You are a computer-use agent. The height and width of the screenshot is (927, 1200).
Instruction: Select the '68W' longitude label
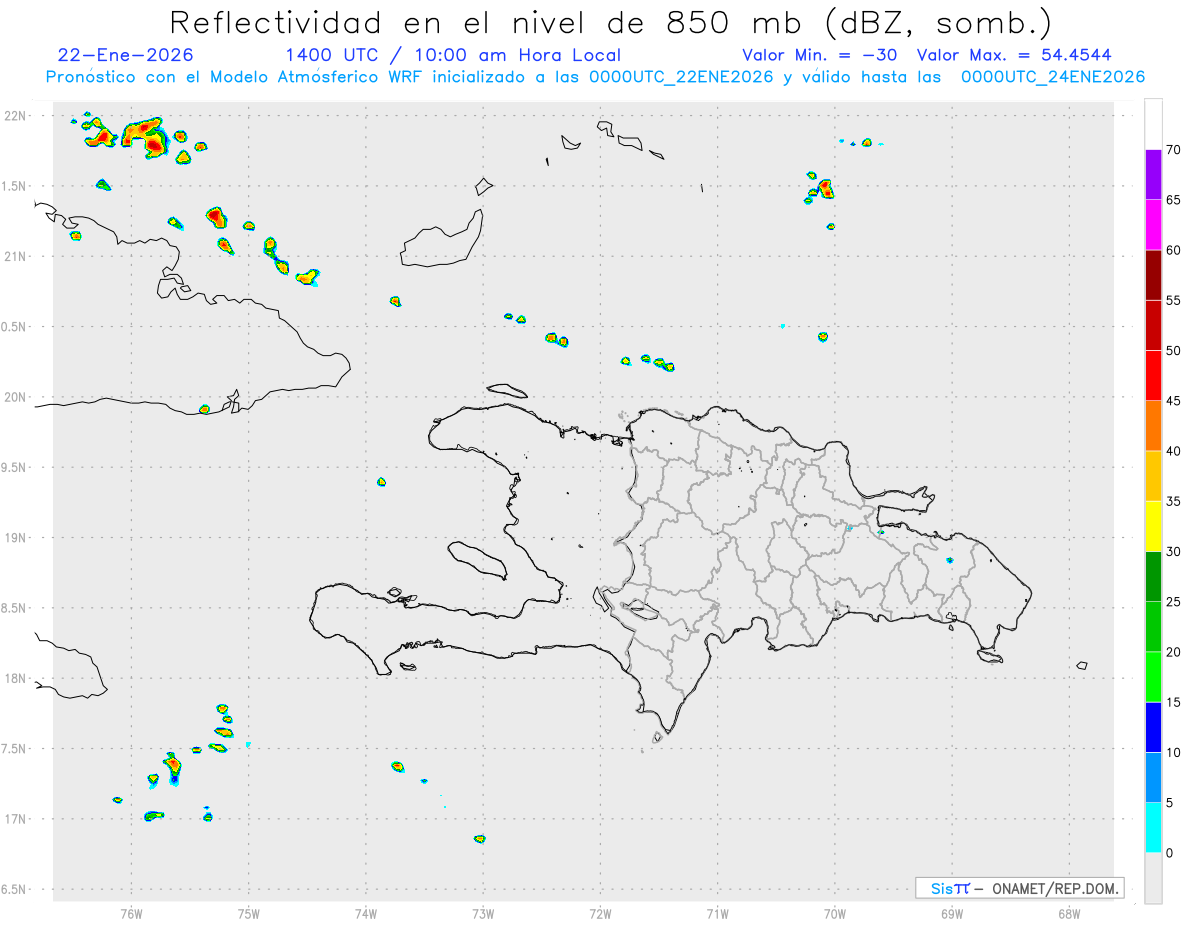pyautogui.click(x=1069, y=914)
